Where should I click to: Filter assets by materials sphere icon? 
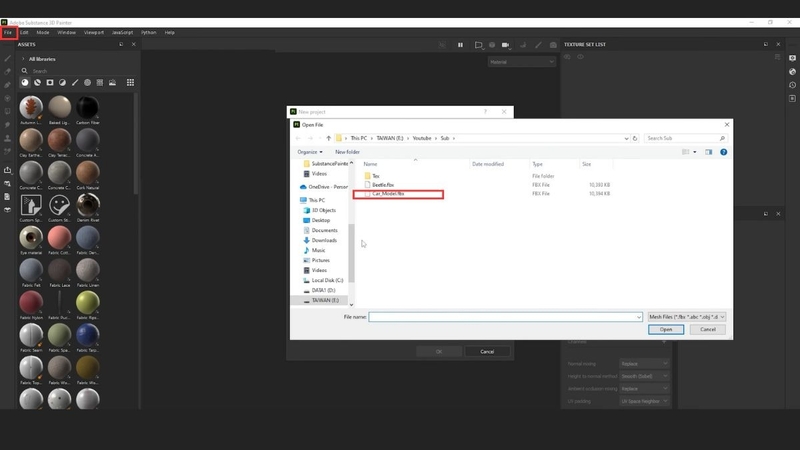click(x=25, y=83)
